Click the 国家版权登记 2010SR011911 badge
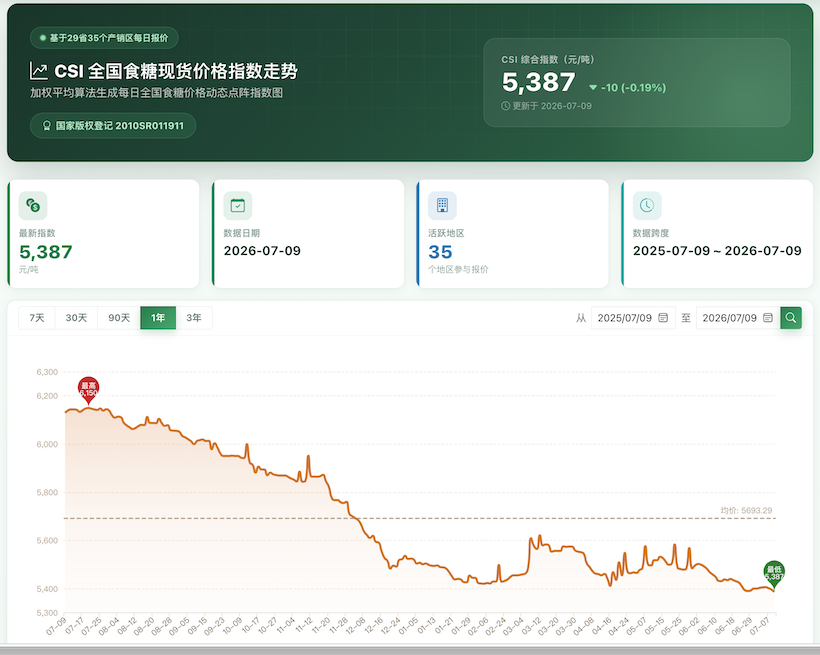The height and width of the screenshot is (655, 820). click(113, 126)
